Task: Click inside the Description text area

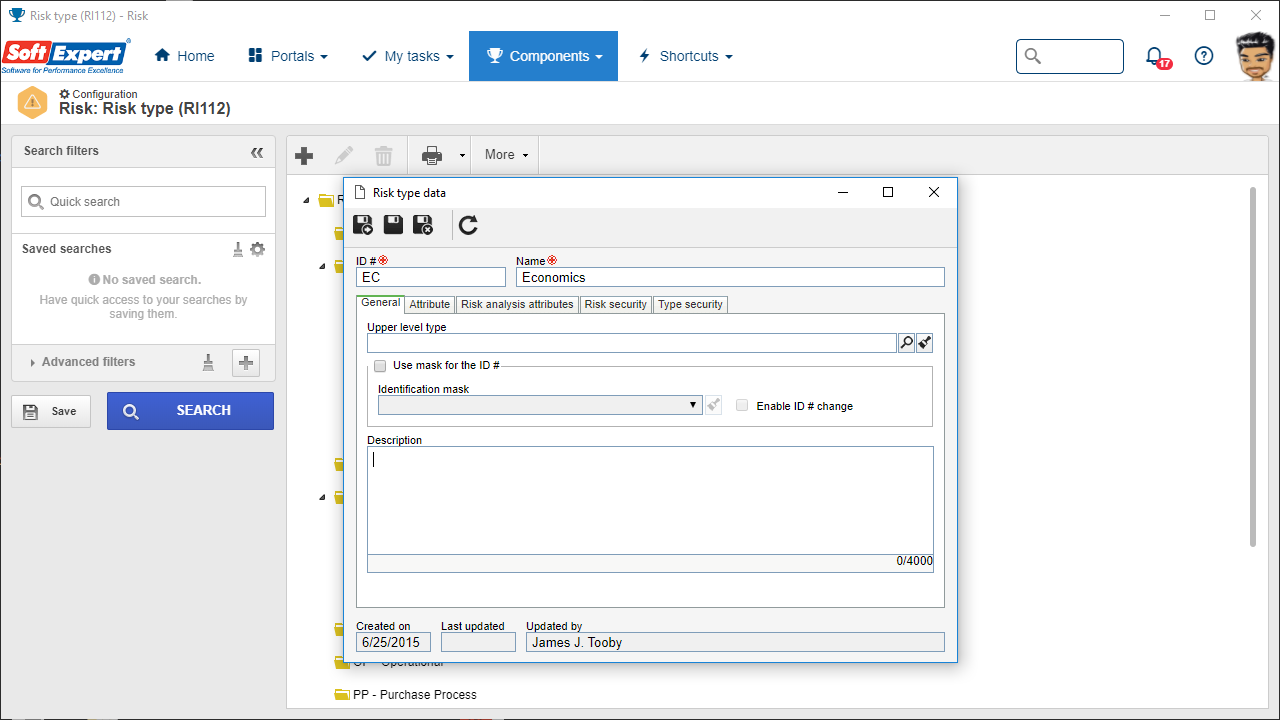Action: pos(650,500)
